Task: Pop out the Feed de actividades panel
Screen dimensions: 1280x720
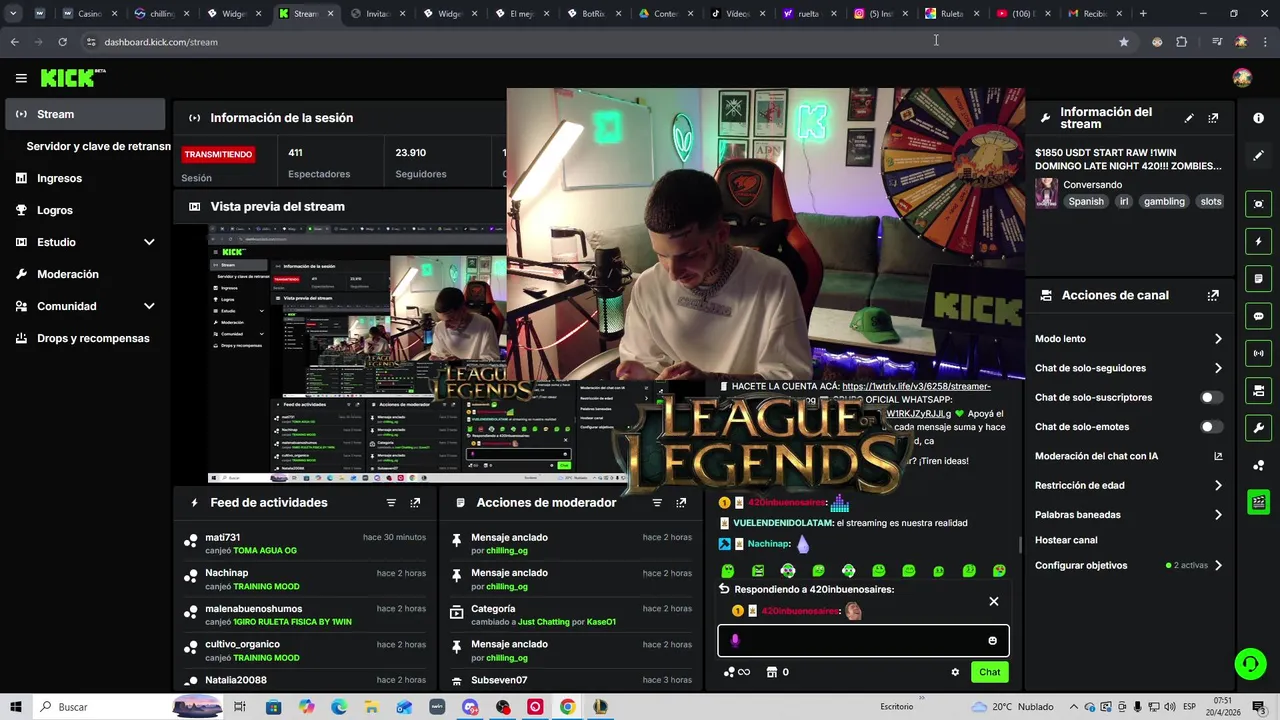Action: [415, 503]
